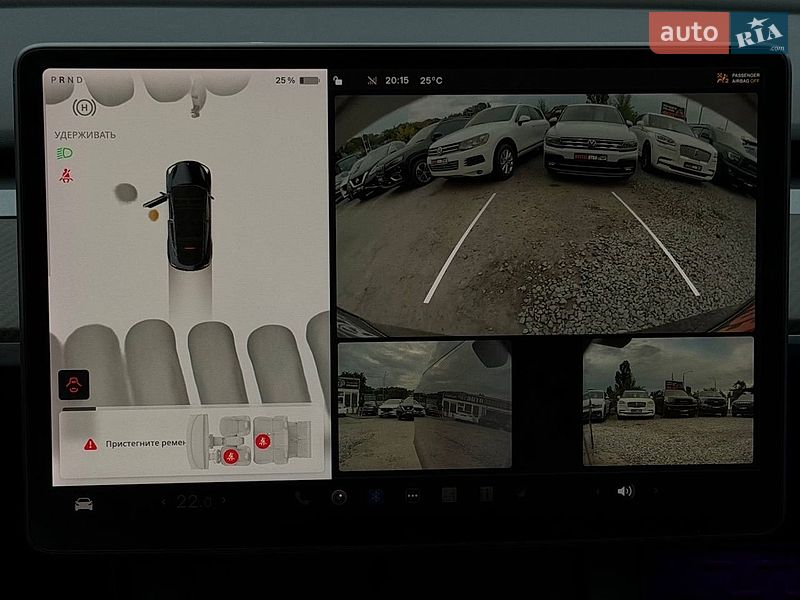Tap the УДЕРЖИВАТЬ hold label

(x=85, y=135)
